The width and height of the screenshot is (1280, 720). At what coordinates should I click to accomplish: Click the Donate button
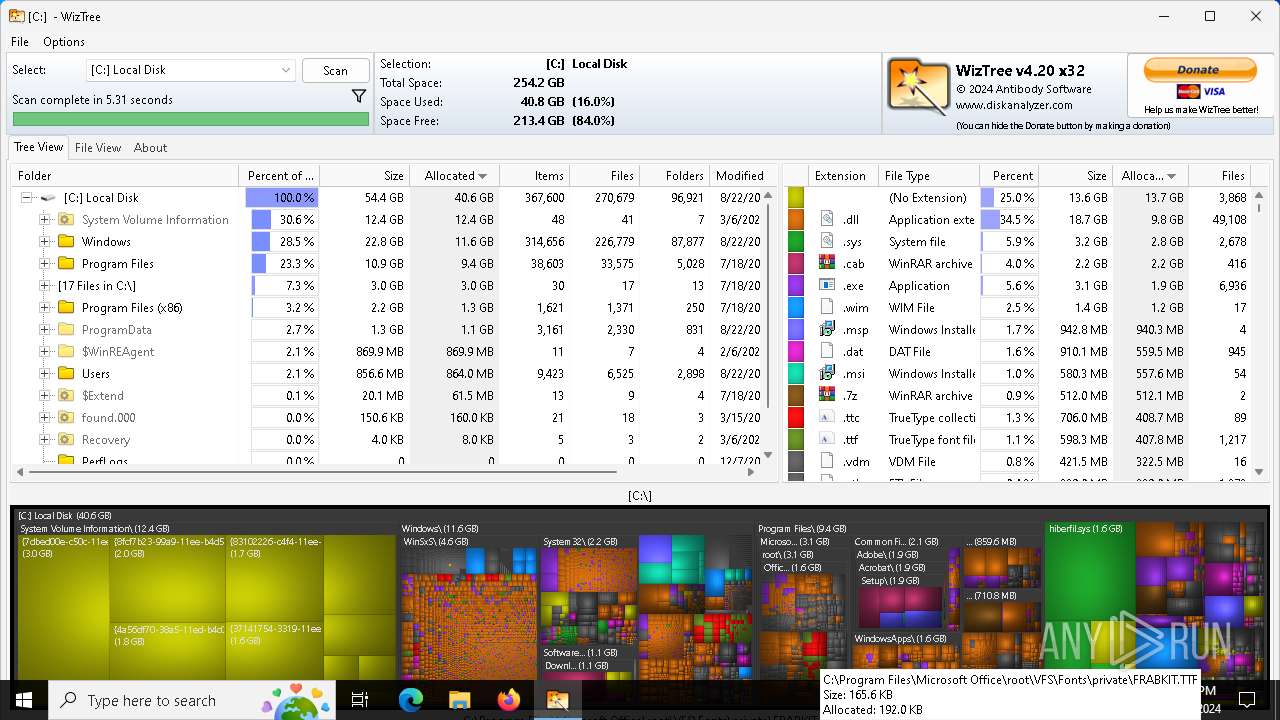pyautogui.click(x=1199, y=70)
